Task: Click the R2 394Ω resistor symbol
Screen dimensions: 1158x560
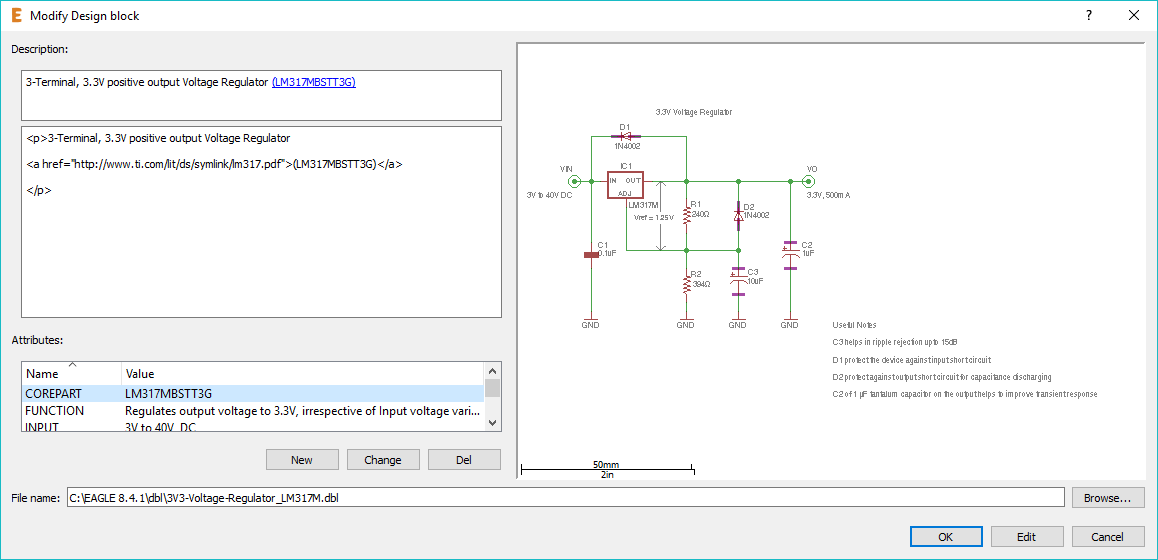Action: point(687,284)
